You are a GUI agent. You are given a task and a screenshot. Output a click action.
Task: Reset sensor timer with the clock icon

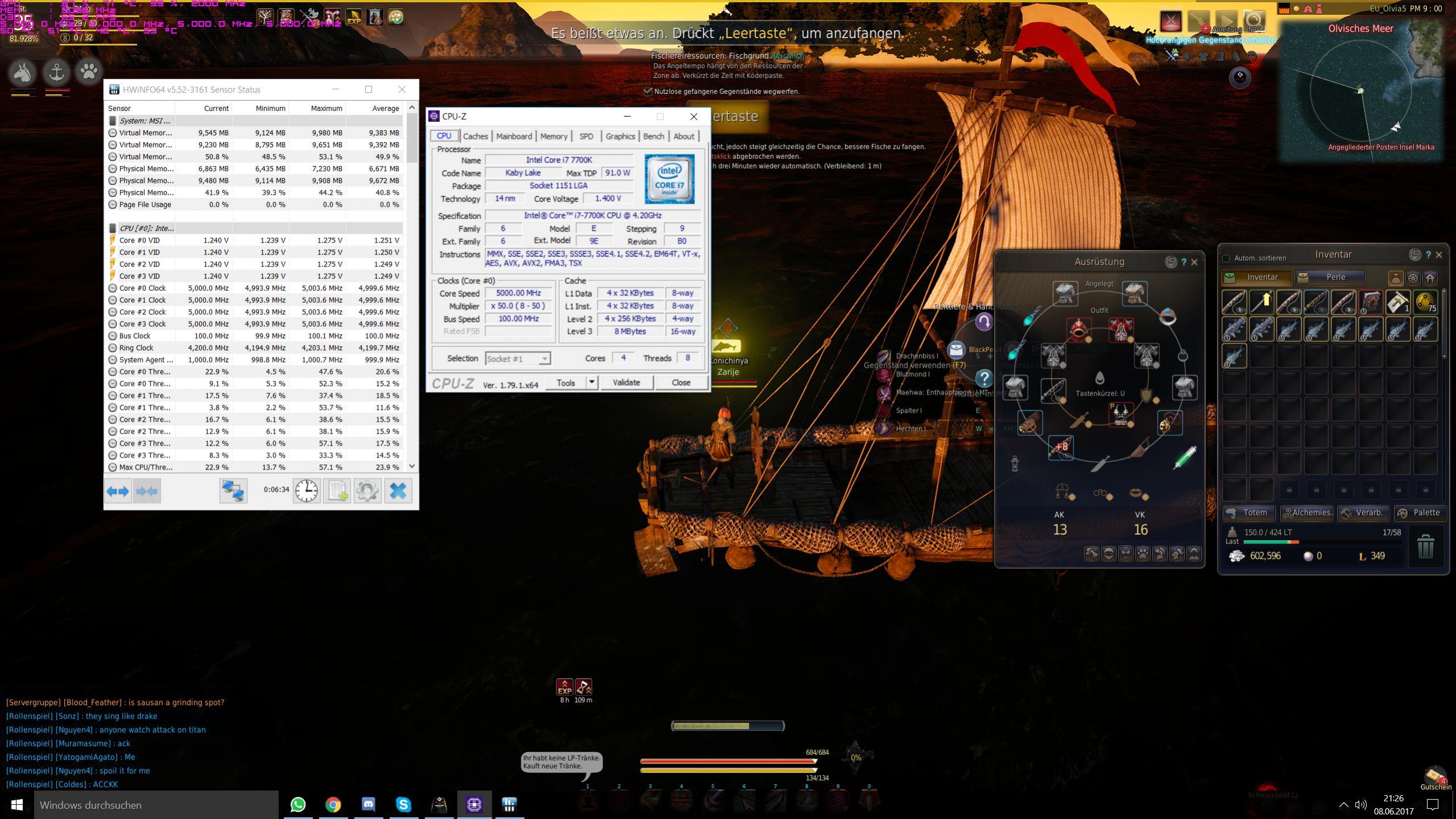[x=306, y=491]
